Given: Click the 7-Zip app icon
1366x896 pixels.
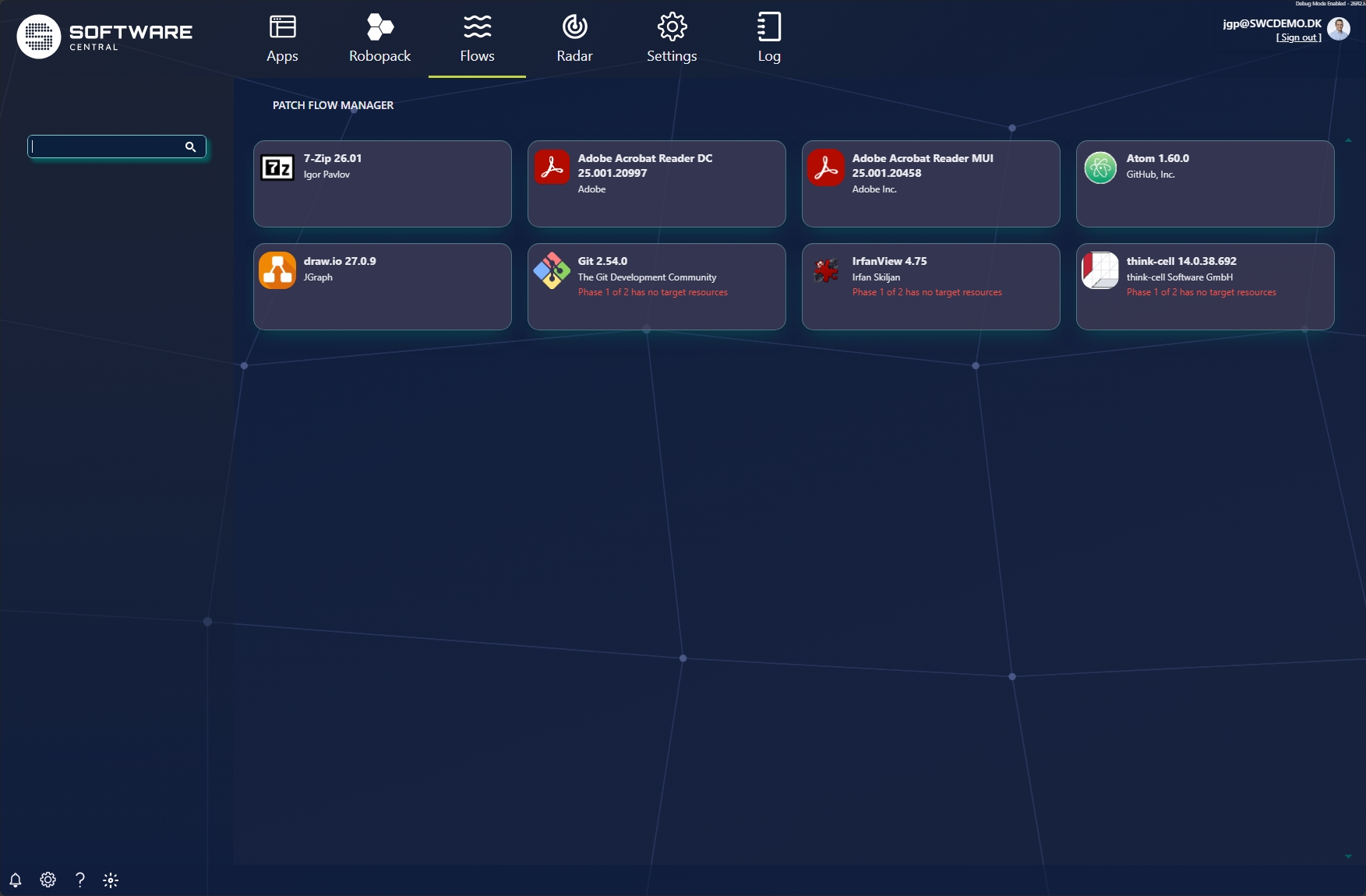Looking at the screenshot, I should coord(277,167).
